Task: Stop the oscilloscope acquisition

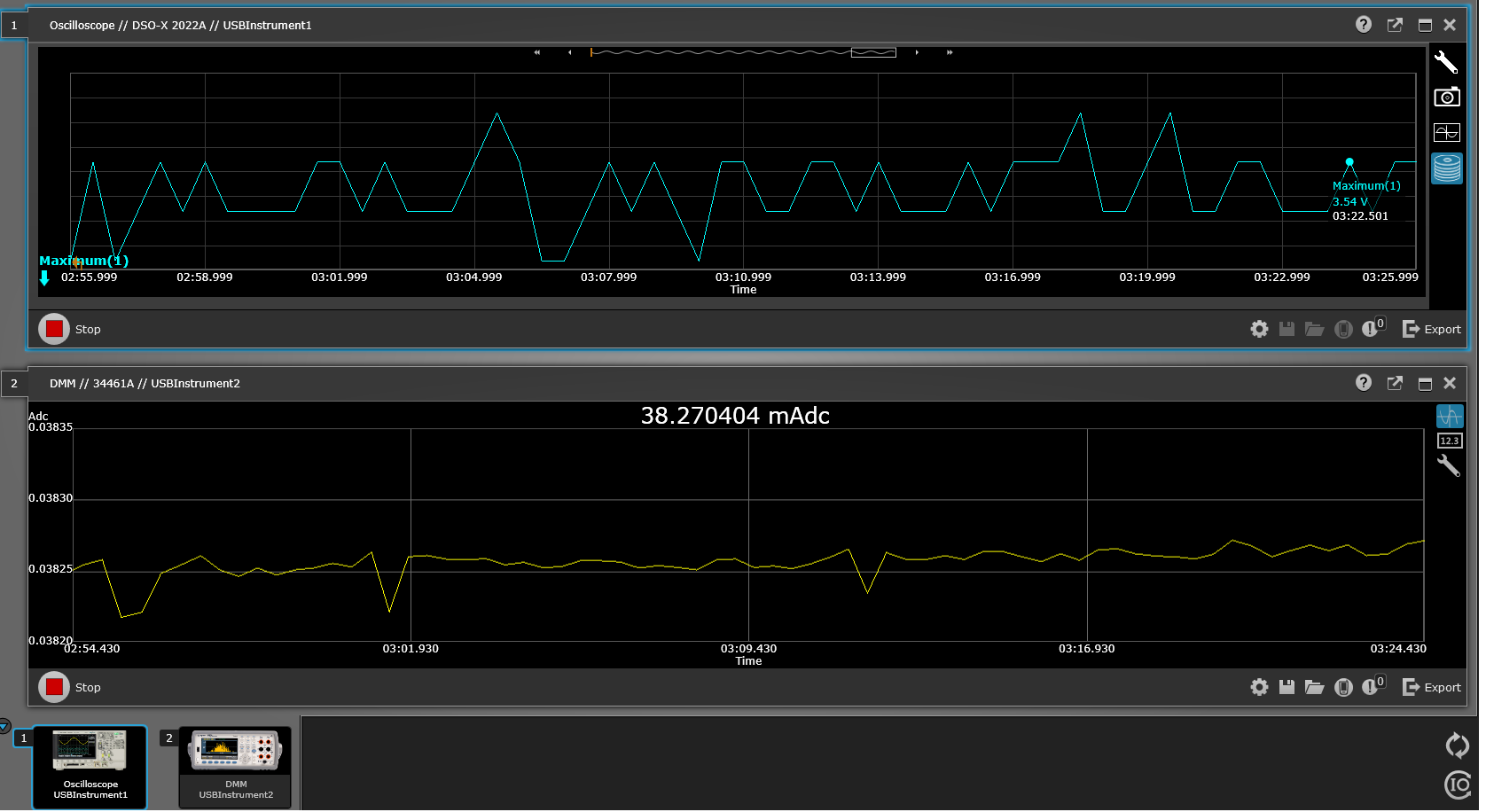Action: pos(54,329)
